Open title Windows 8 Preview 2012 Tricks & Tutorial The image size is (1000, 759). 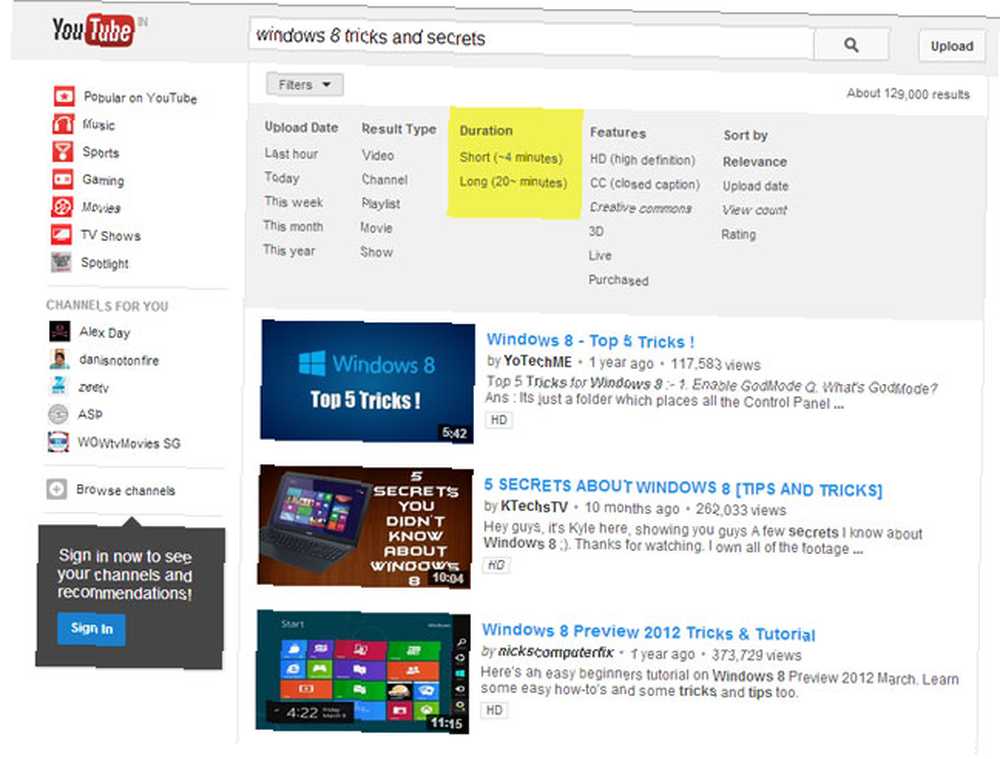[649, 632]
